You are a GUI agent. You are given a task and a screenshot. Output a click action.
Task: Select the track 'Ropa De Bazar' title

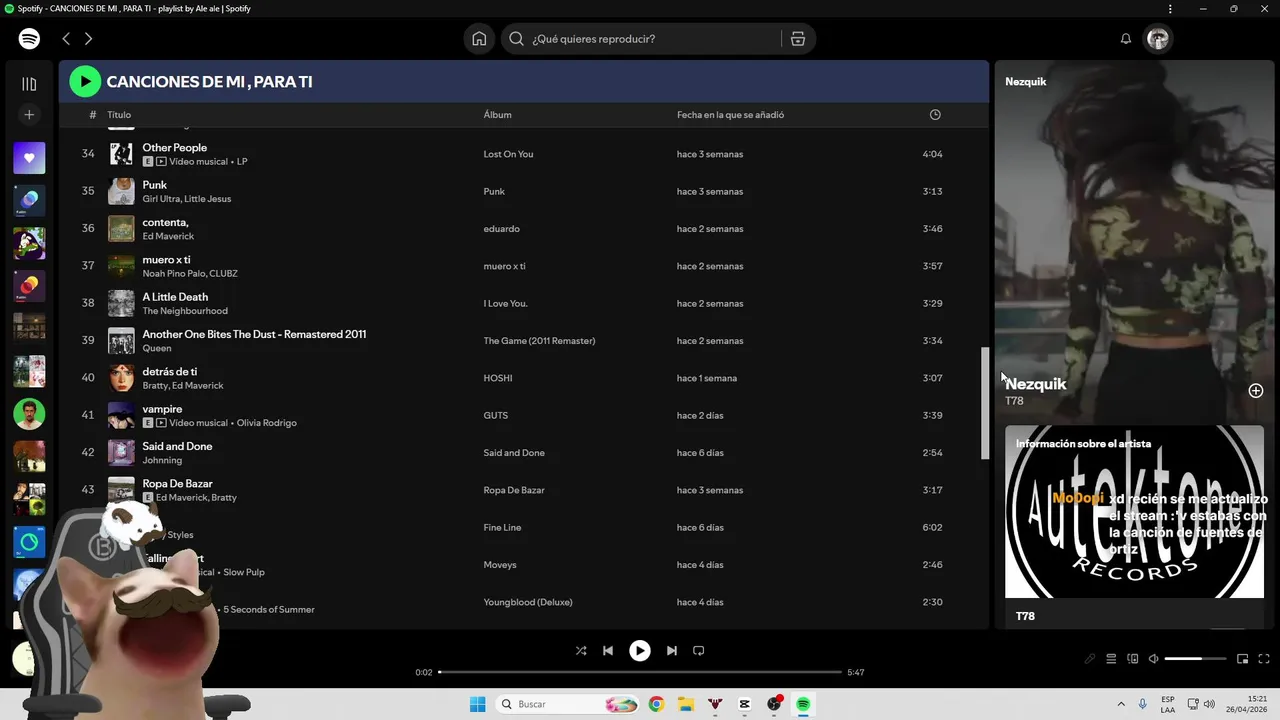(x=177, y=484)
